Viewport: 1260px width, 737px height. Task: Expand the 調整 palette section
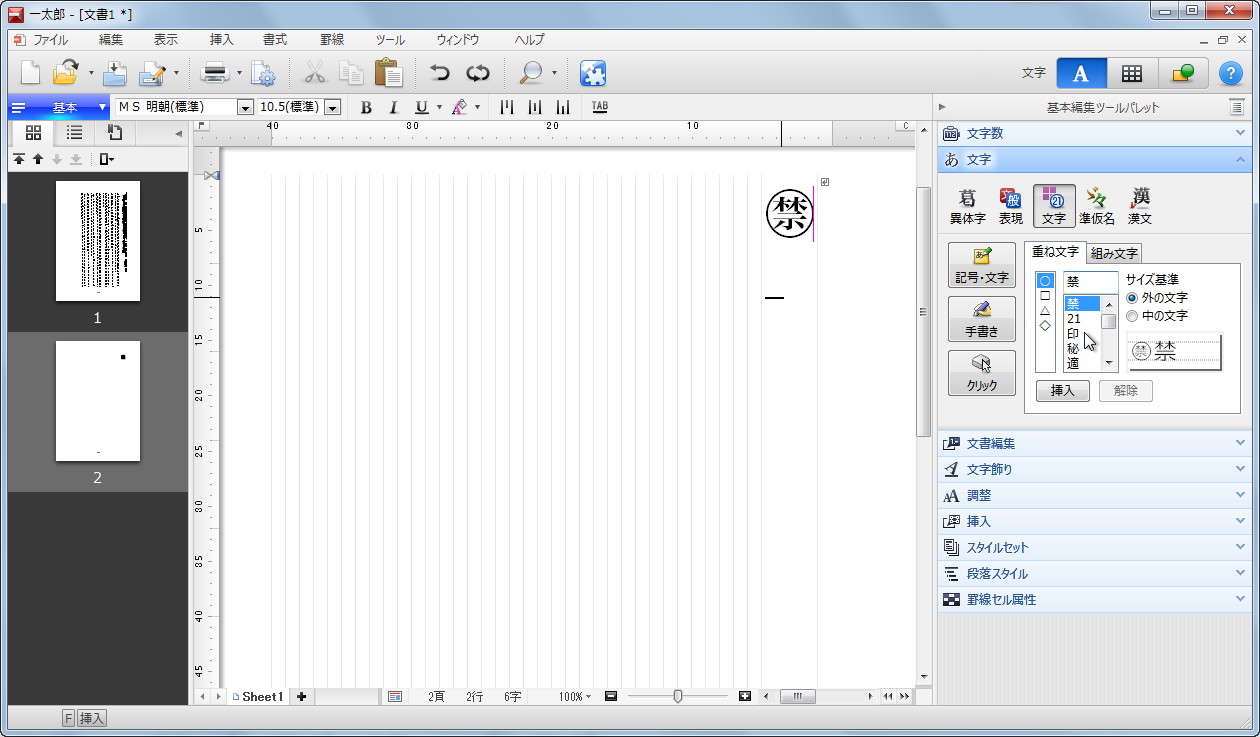tap(1094, 495)
